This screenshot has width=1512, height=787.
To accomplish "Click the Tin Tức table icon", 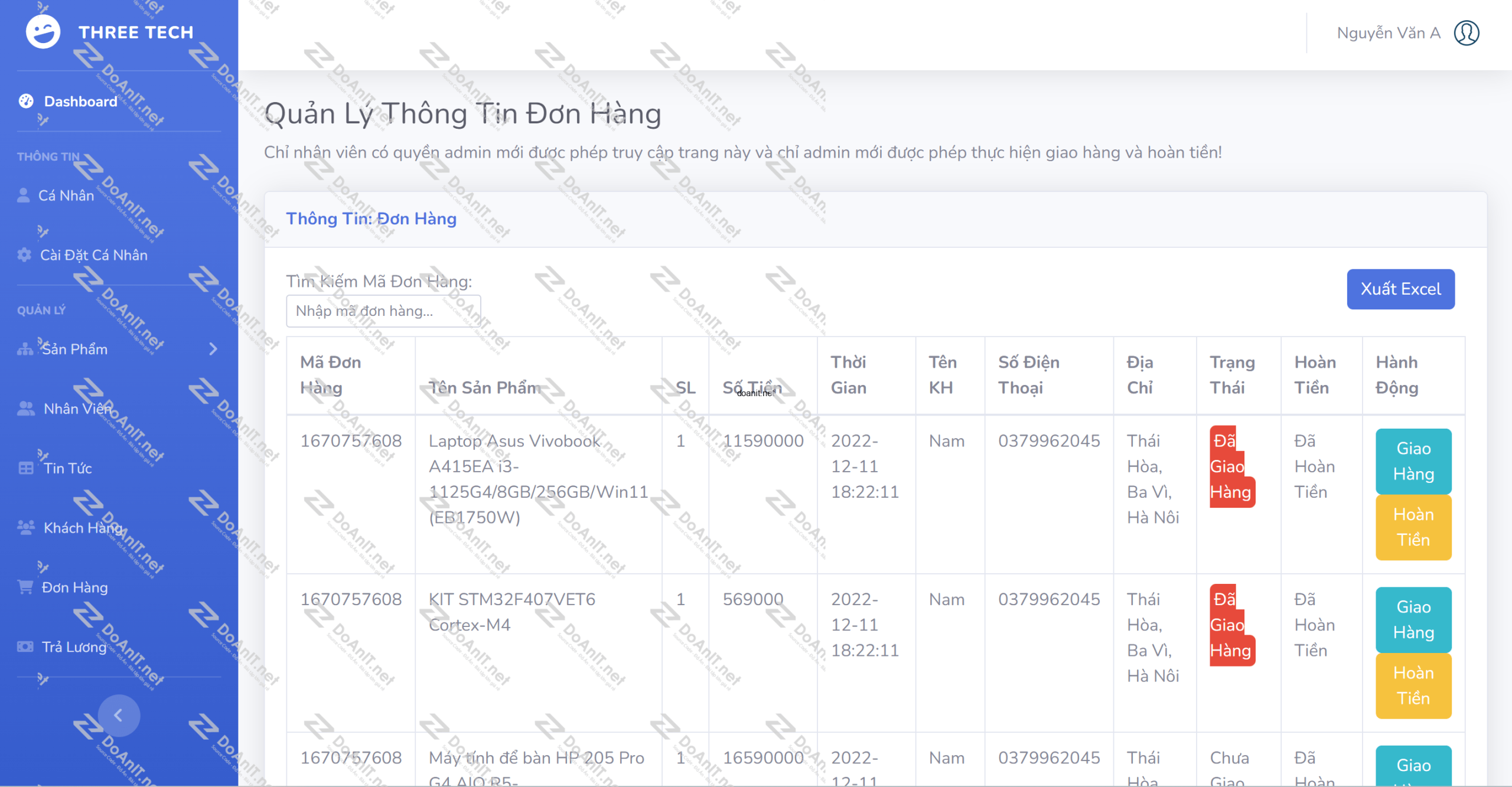I will (26, 468).
